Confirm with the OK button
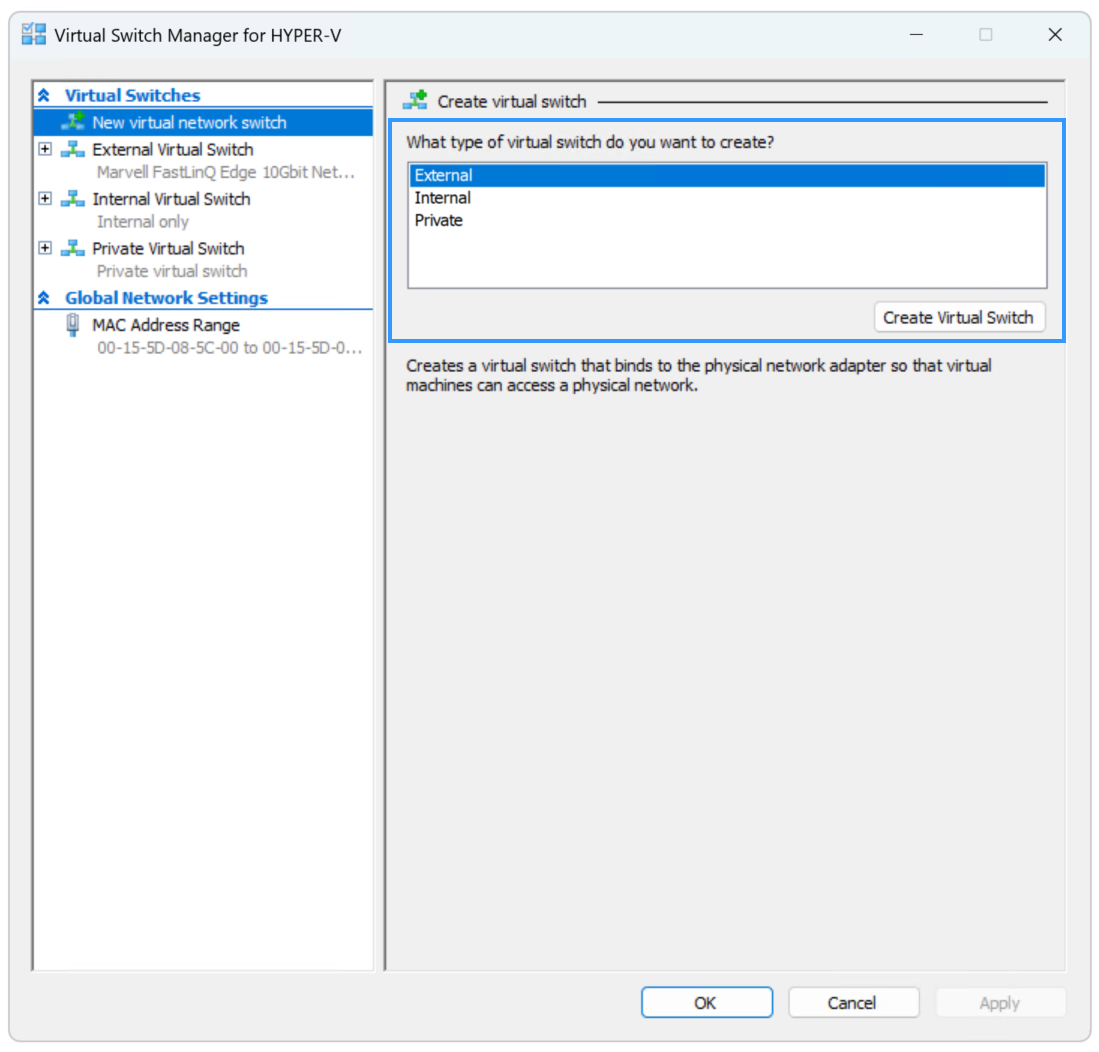The height and width of the screenshot is (1052, 1099). (x=706, y=1002)
